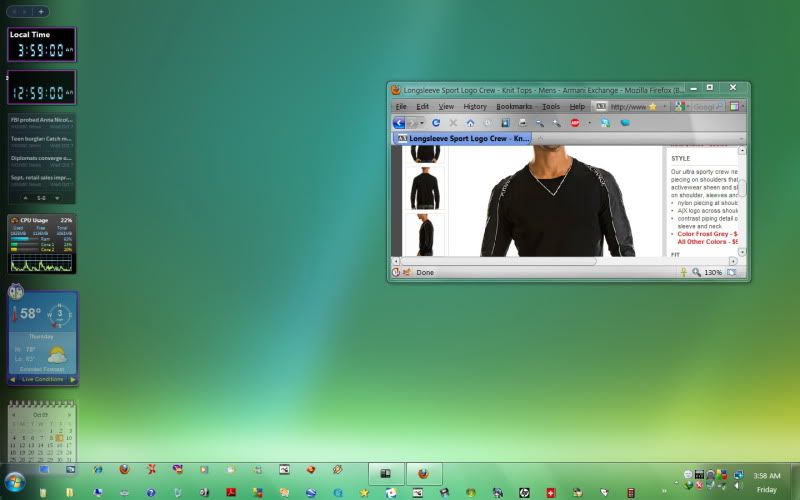The image size is (800, 500).
Task: Open the Firefox Home page icon
Action: (x=470, y=123)
